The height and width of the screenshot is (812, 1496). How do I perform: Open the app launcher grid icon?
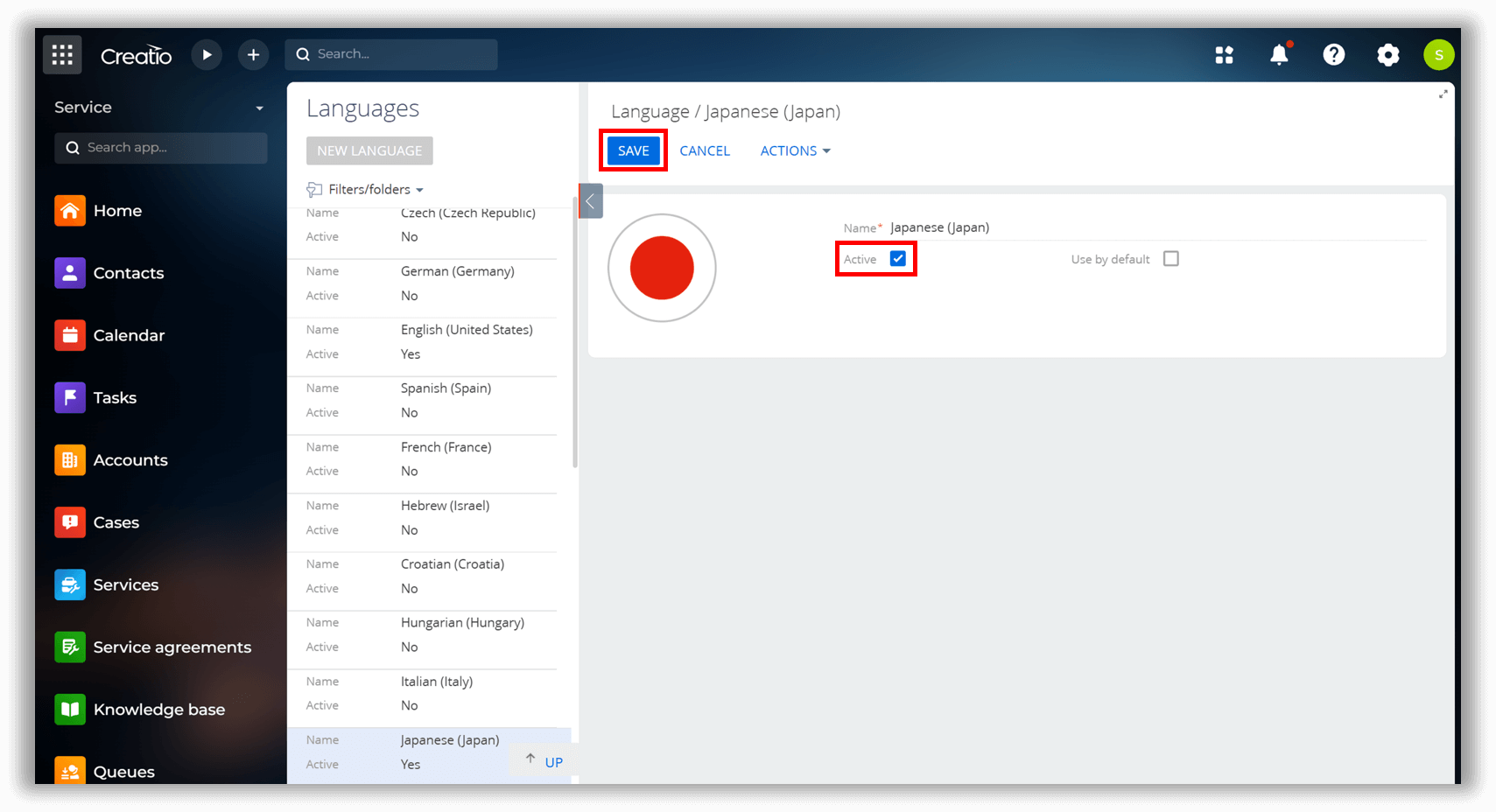62,54
